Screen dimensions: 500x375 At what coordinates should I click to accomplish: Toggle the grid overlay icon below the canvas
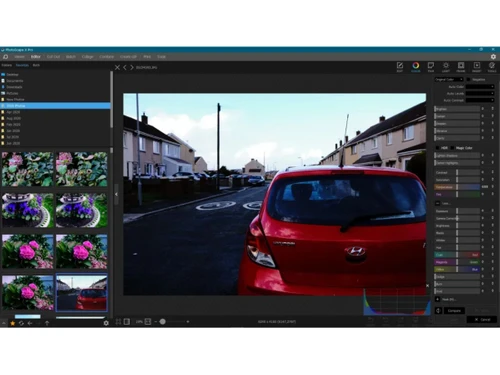(x=118, y=322)
